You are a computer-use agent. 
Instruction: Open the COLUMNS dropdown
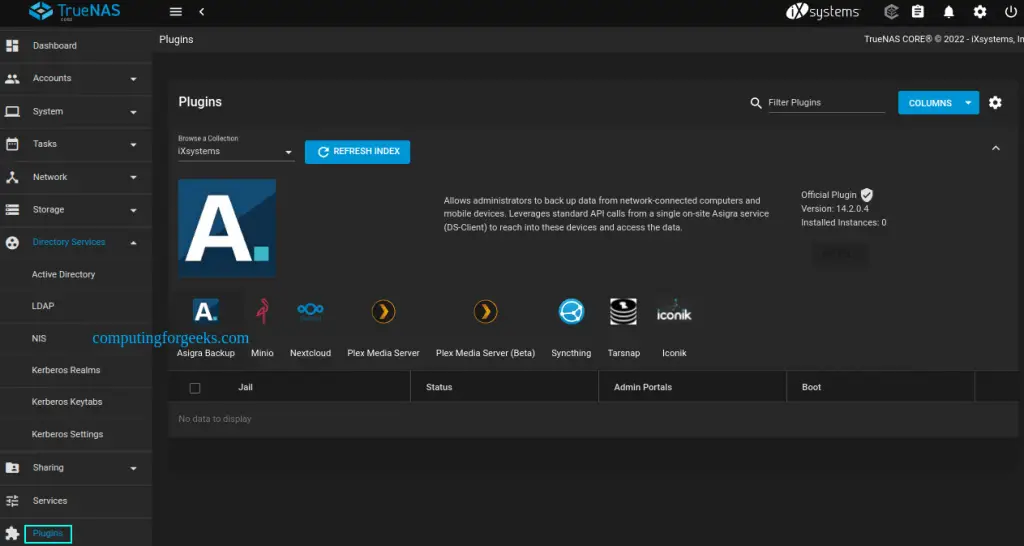click(x=938, y=103)
